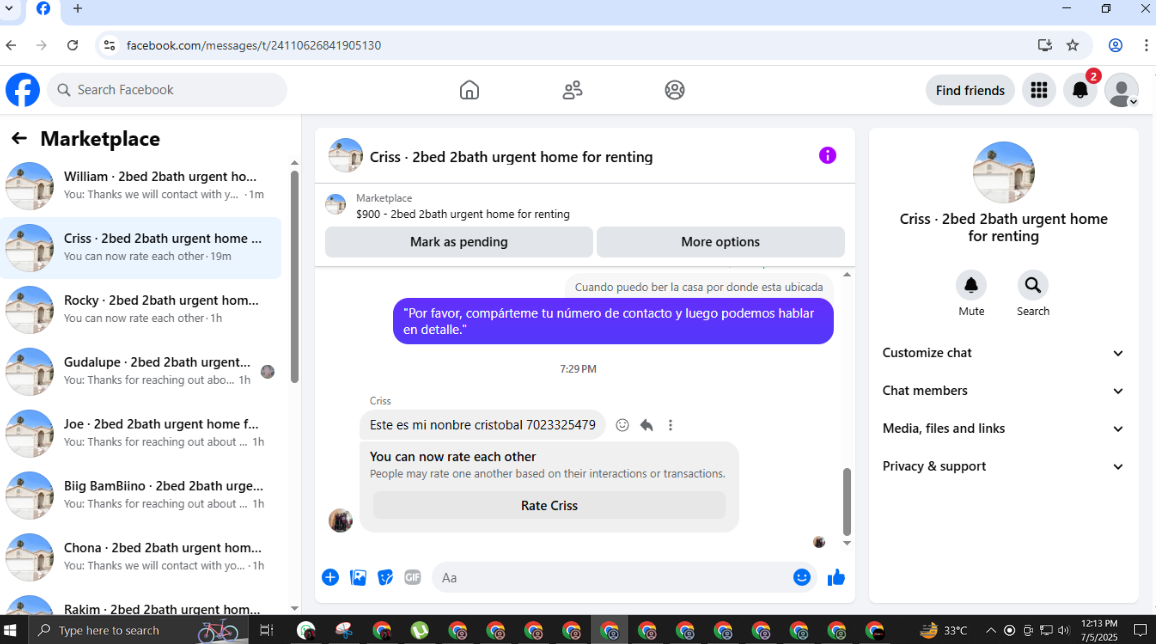
Task: Open conversation information purple icon
Action: 827,155
